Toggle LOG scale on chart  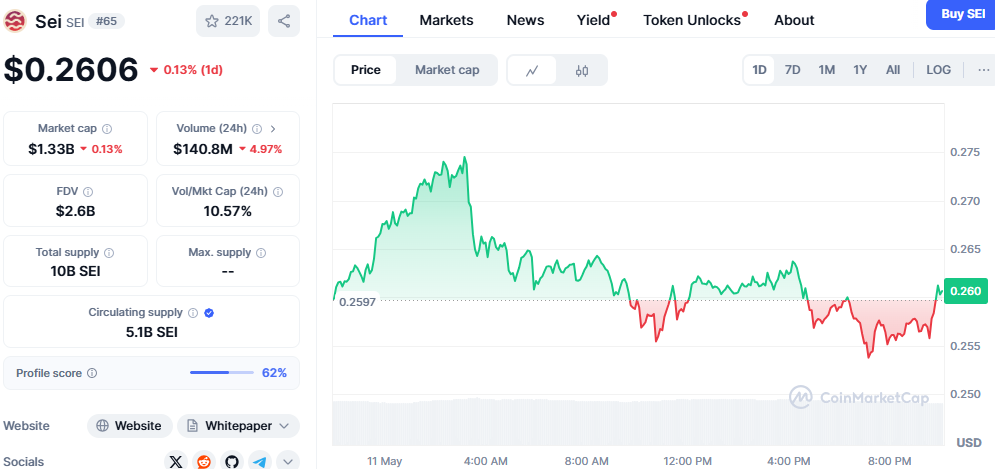point(939,70)
